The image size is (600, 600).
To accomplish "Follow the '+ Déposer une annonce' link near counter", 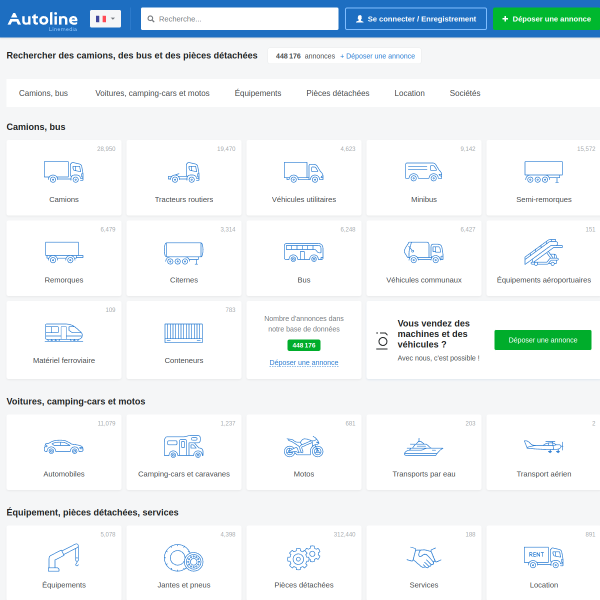I will (377, 56).
